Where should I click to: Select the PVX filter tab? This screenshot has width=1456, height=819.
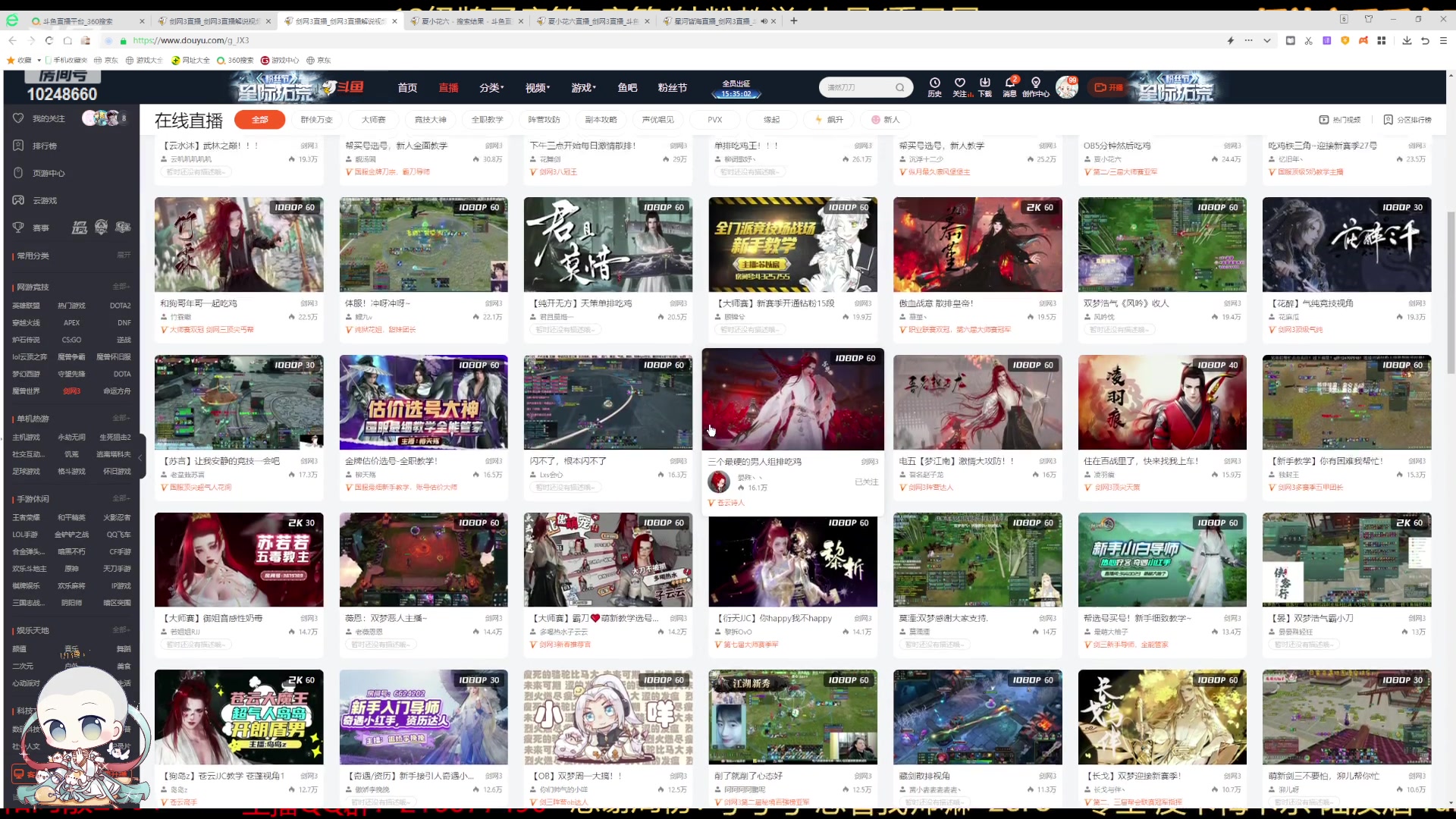pyautogui.click(x=715, y=120)
